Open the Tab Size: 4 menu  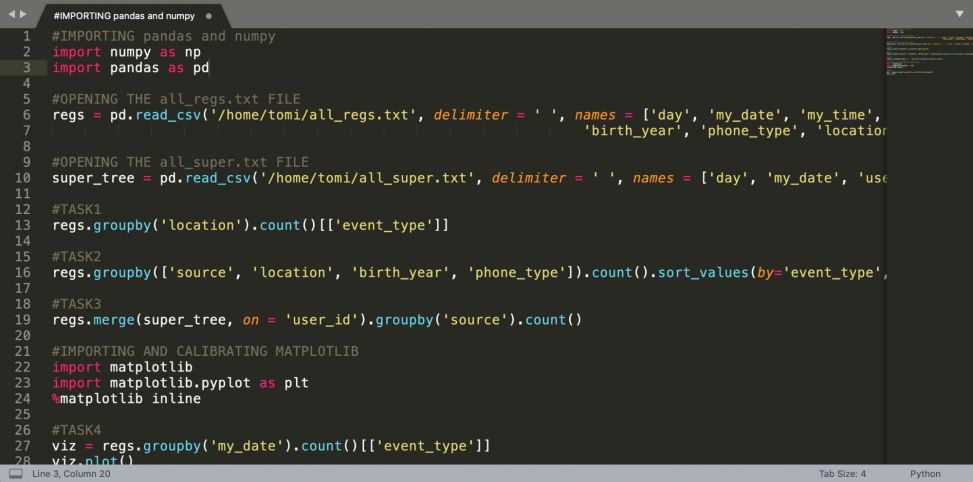coord(841,473)
